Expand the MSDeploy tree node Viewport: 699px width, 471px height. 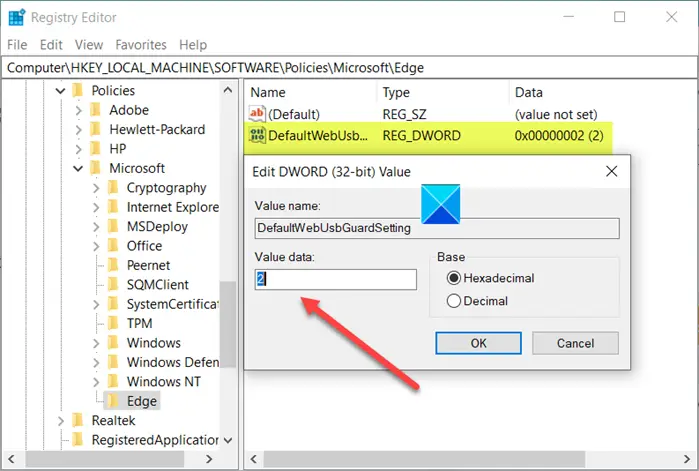(96, 227)
